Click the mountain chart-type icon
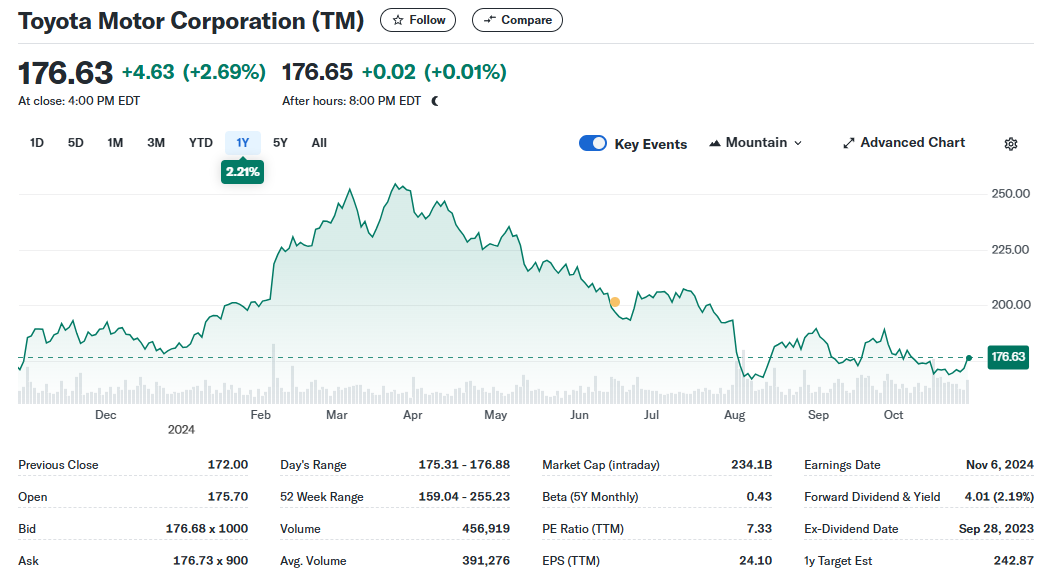The width and height of the screenshot is (1050, 586). tap(715, 143)
